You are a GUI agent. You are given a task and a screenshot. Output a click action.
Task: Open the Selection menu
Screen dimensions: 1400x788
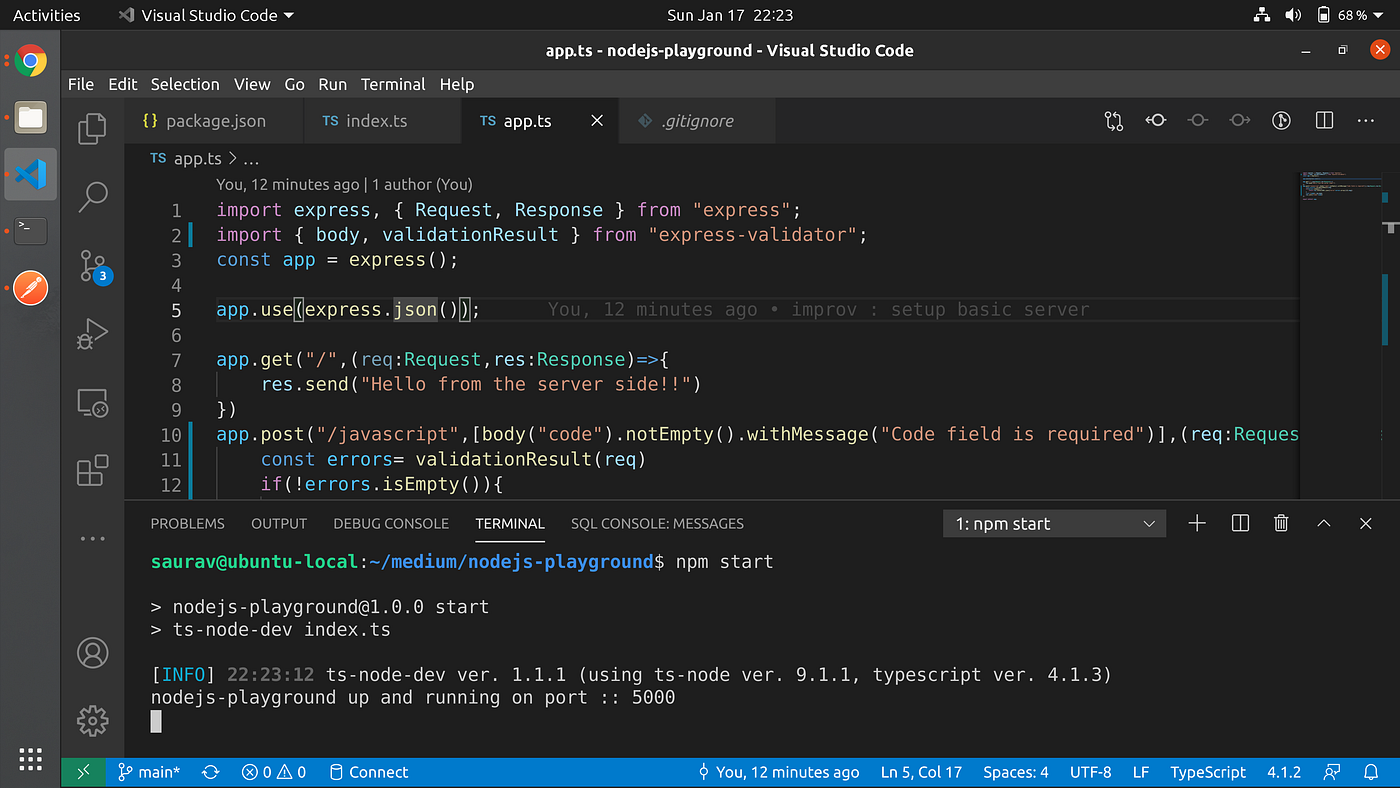coord(185,84)
